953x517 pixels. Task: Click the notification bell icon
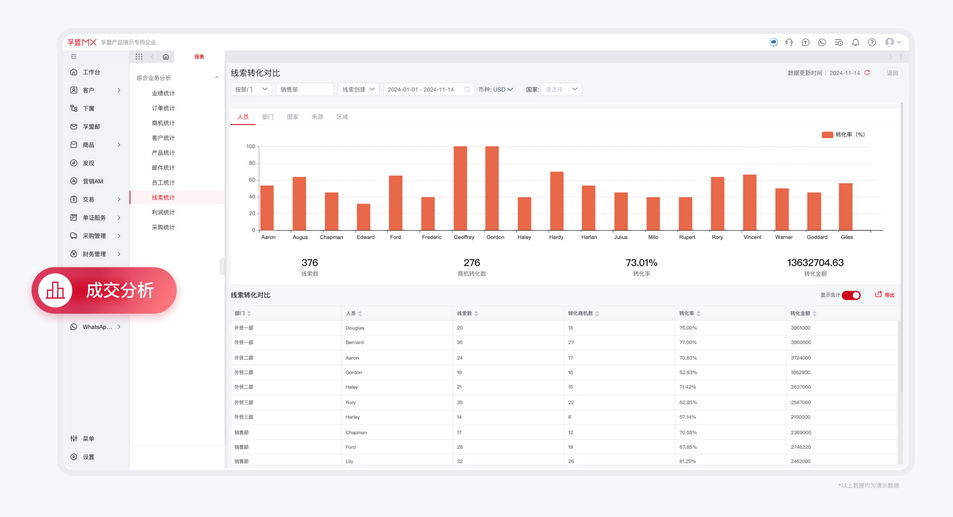pyautogui.click(x=855, y=43)
